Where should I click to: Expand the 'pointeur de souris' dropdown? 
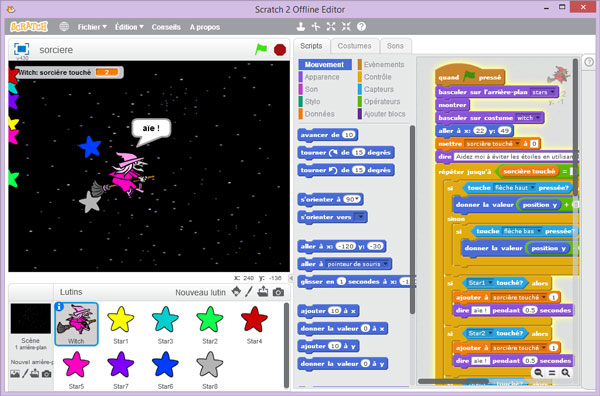tap(386, 264)
